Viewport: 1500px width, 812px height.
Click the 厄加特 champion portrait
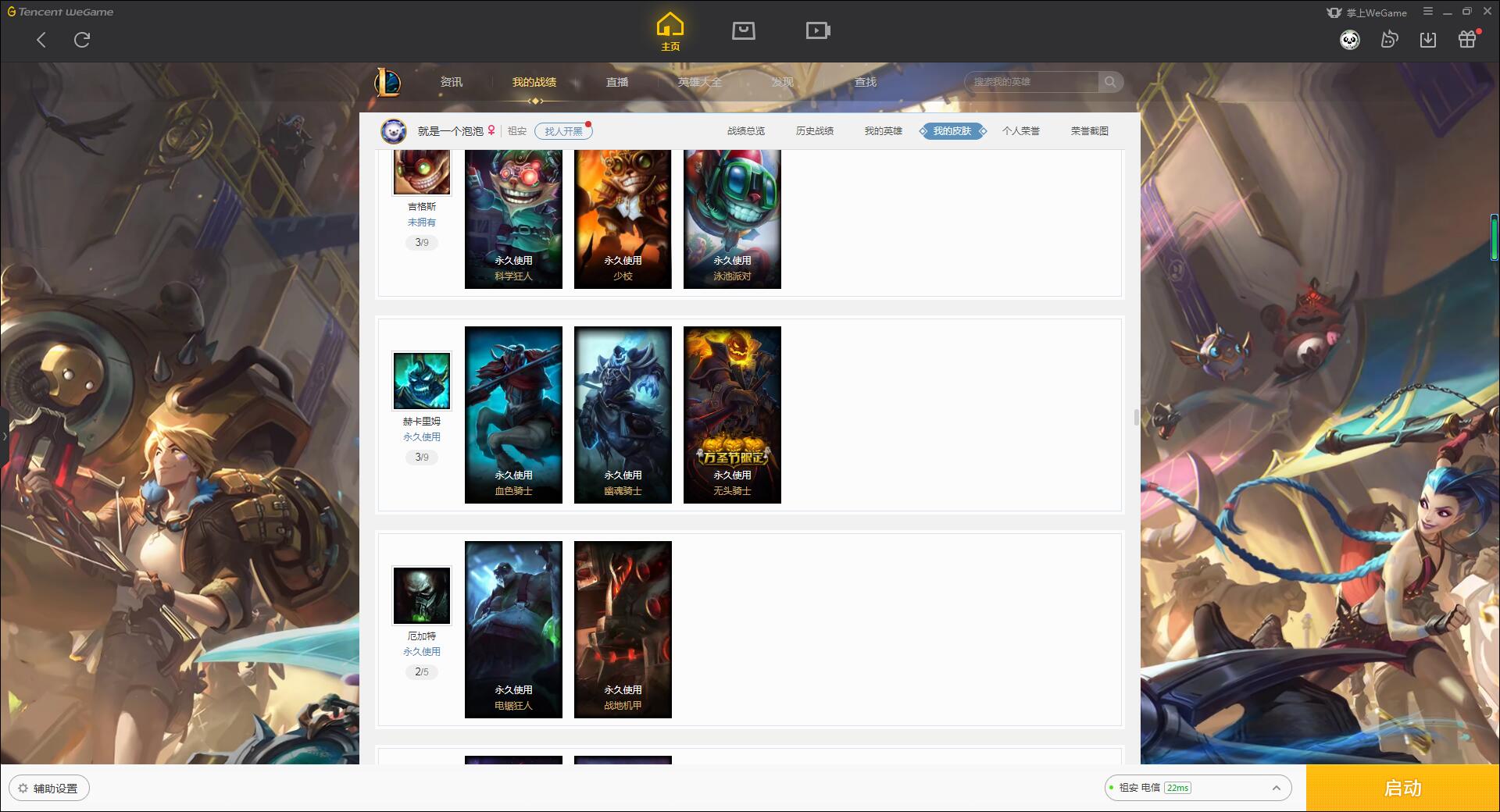pos(422,596)
